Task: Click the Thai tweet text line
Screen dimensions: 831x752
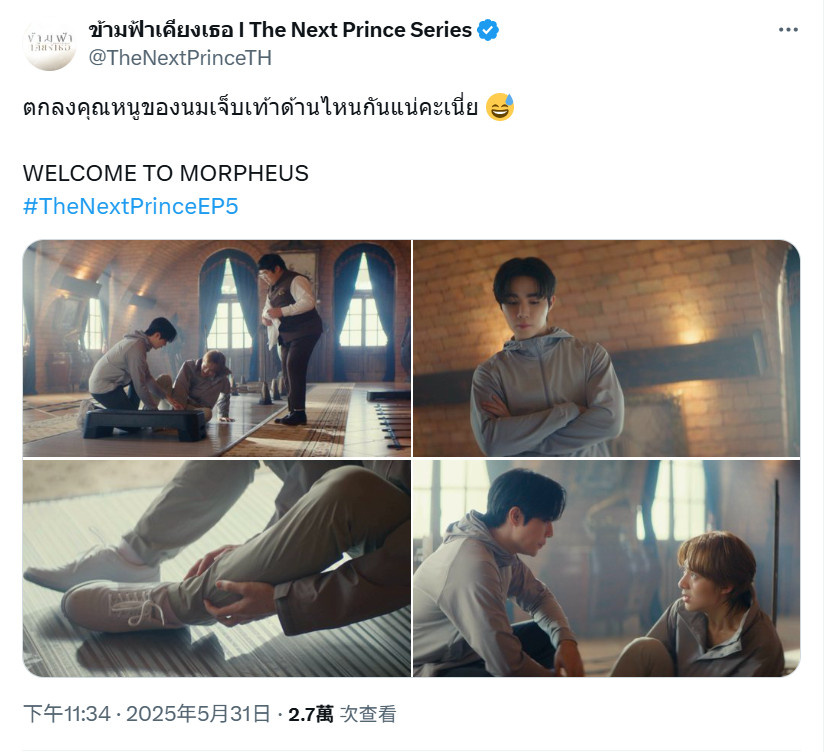Action: 250,108
